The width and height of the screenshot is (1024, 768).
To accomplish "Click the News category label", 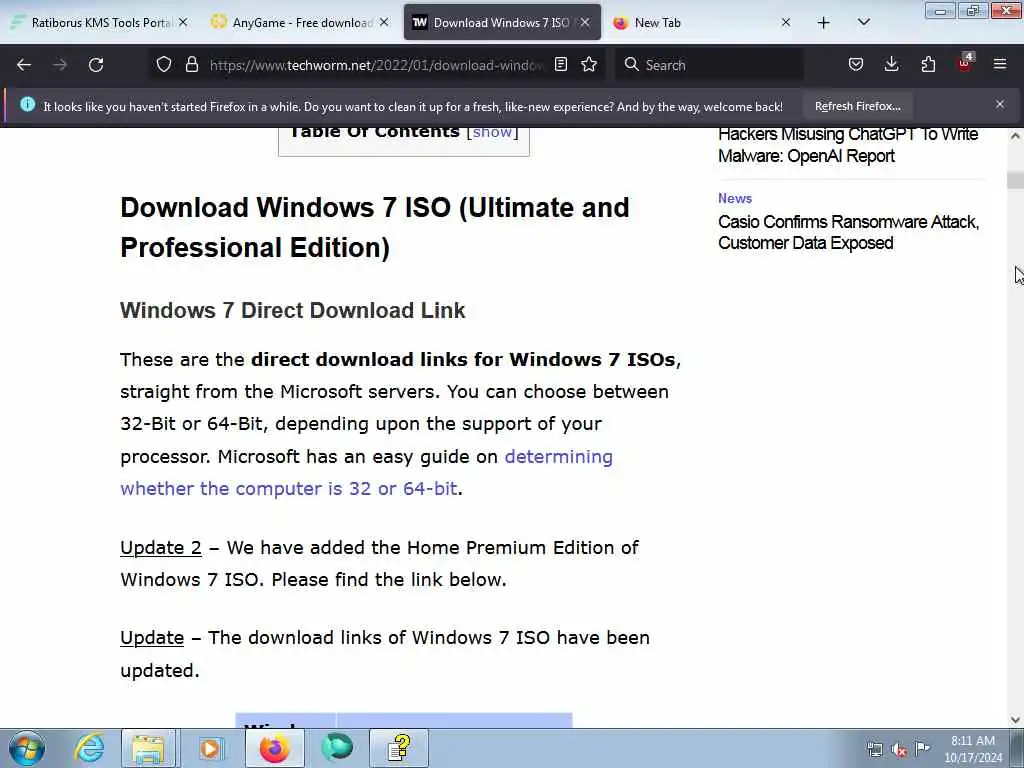I will (735, 198).
